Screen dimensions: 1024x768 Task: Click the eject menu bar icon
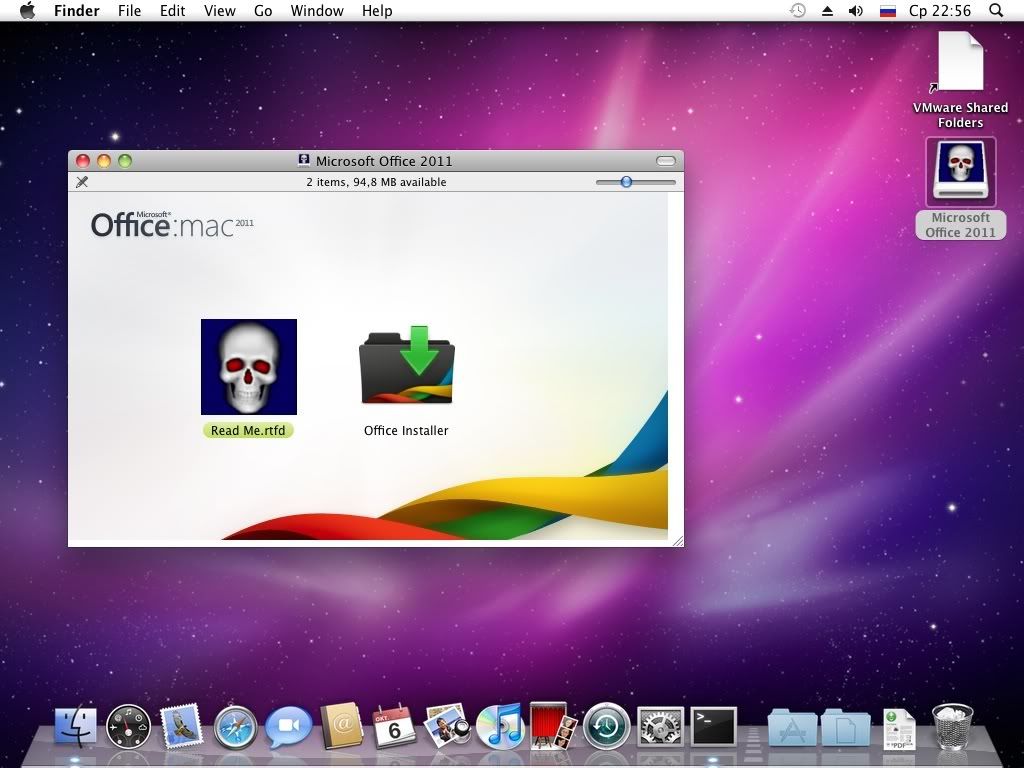pos(827,10)
